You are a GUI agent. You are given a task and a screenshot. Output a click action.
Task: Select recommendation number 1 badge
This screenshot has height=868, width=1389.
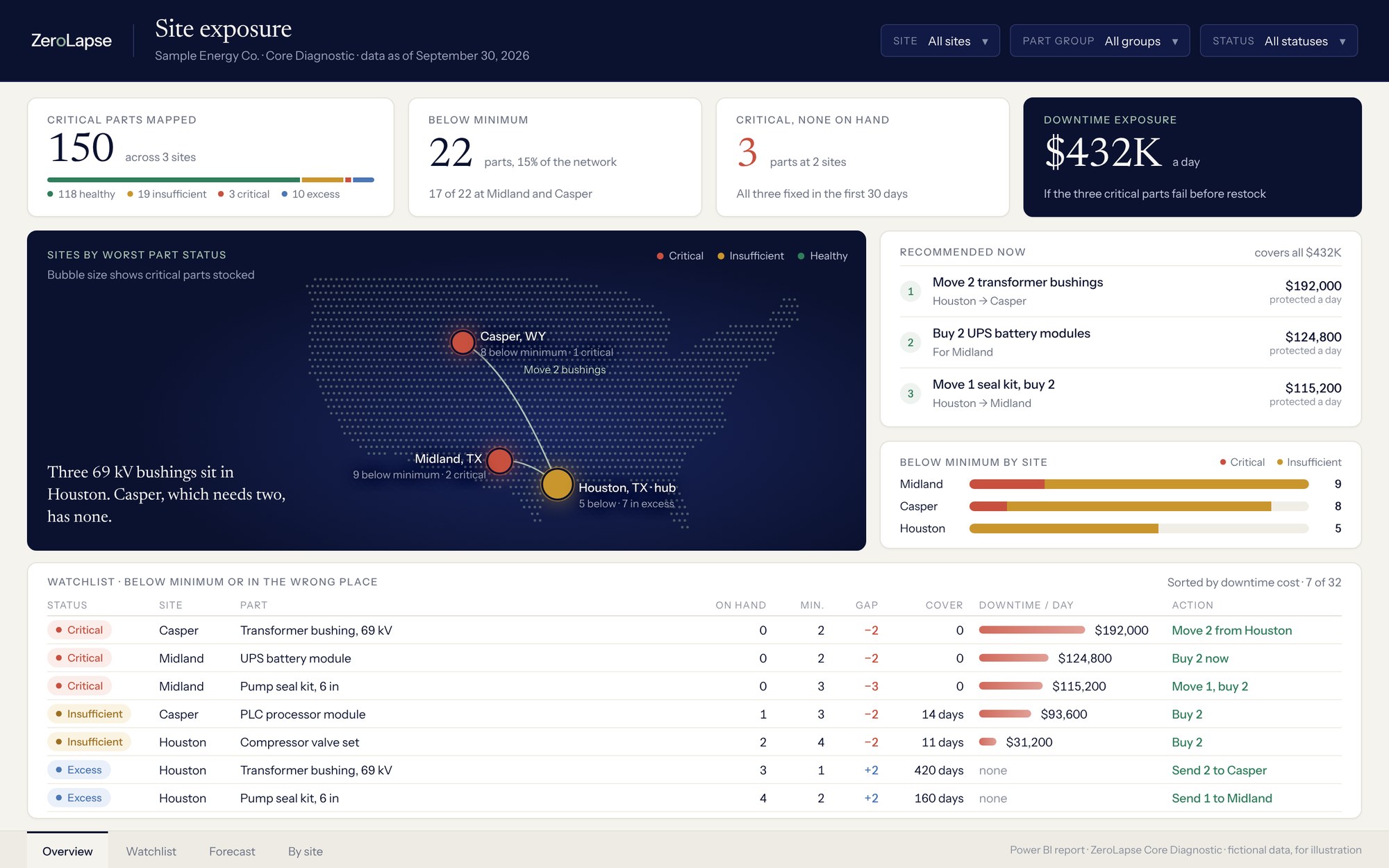910,291
